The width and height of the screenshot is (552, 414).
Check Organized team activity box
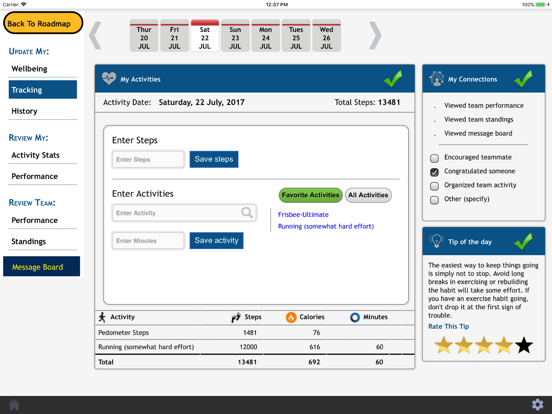click(x=434, y=186)
